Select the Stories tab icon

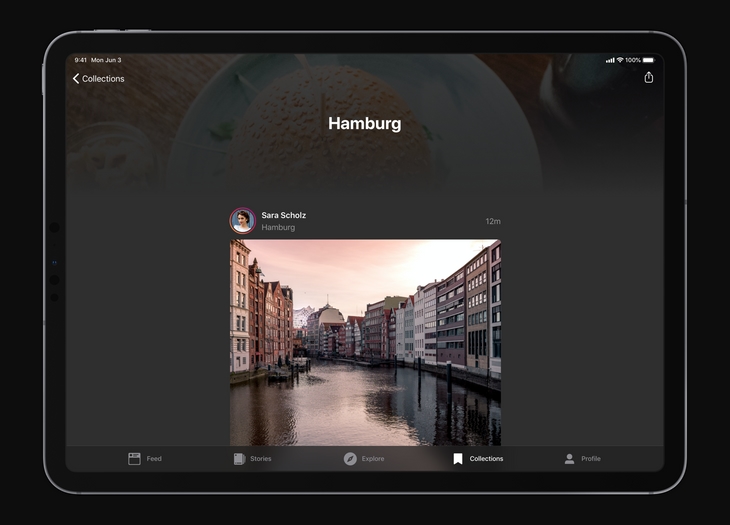239,459
